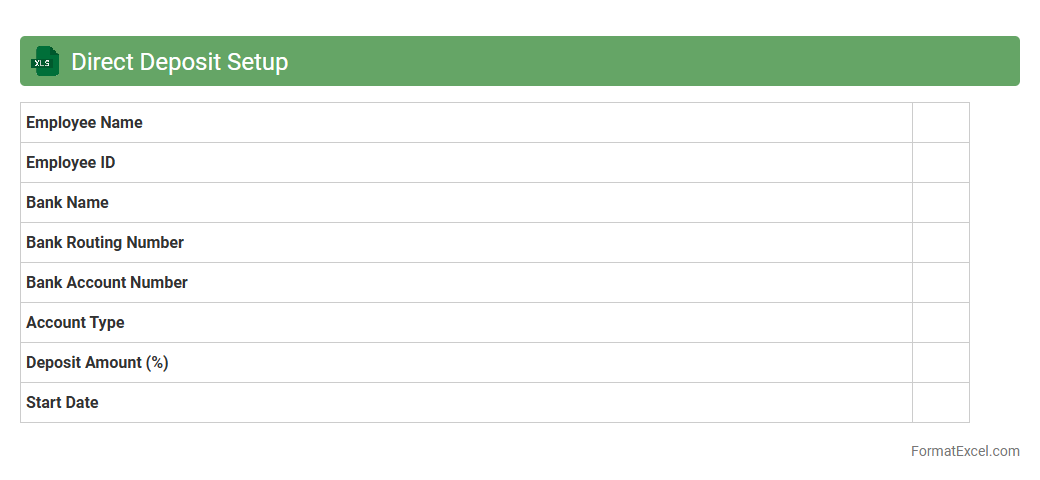This screenshot has width=1040, height=480.
Task: Click the green XLS file icon
Action: coord(44,62)
